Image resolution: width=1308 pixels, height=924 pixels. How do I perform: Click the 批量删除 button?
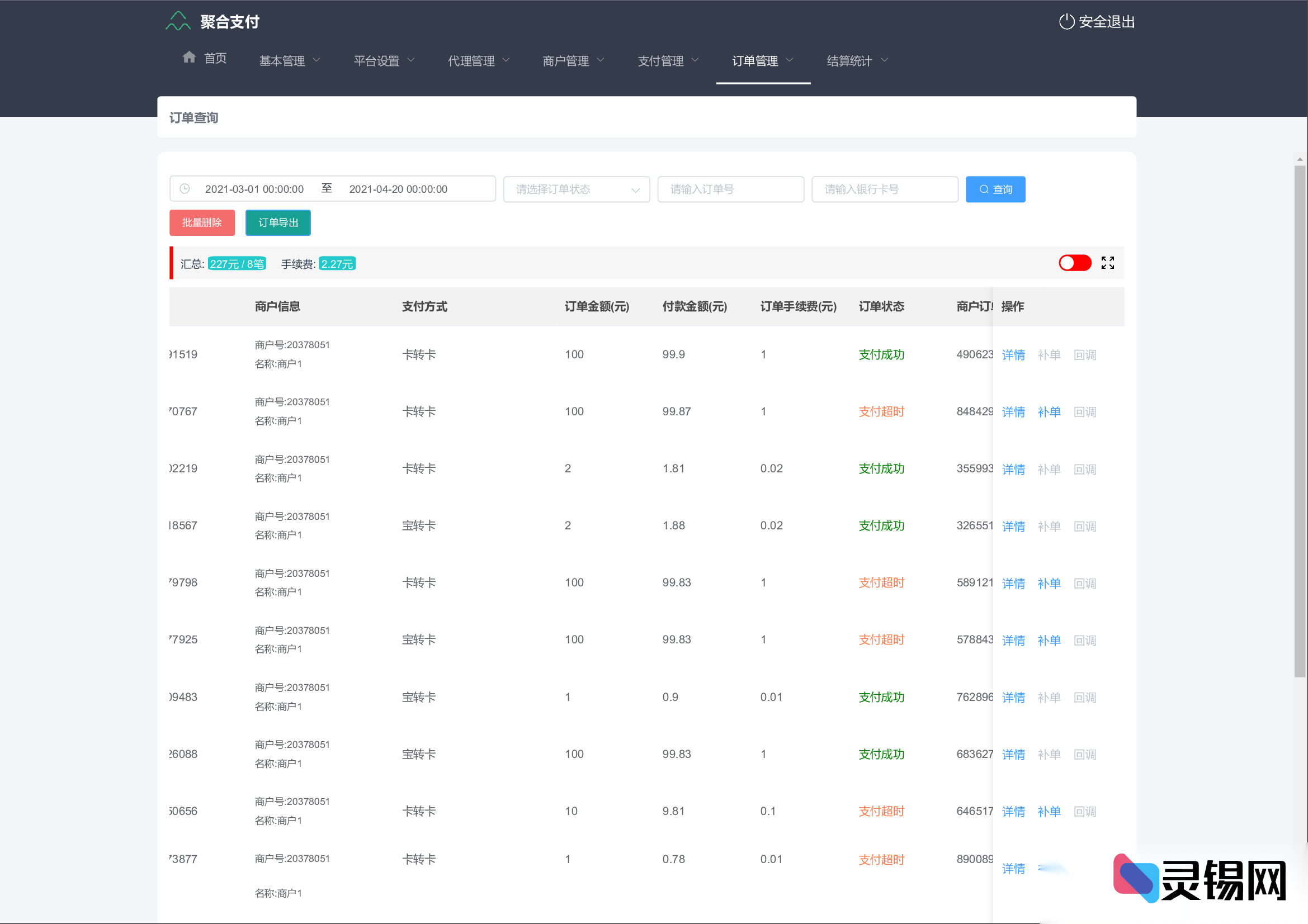(202, 222)
